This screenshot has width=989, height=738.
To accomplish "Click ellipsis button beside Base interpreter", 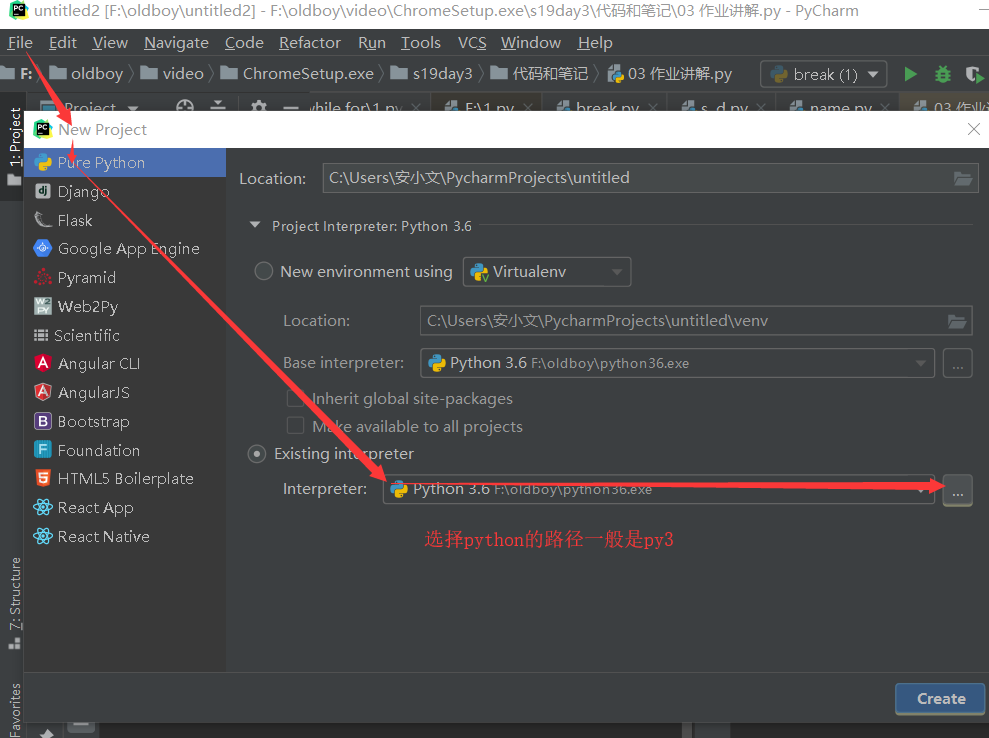I will 957,363.
